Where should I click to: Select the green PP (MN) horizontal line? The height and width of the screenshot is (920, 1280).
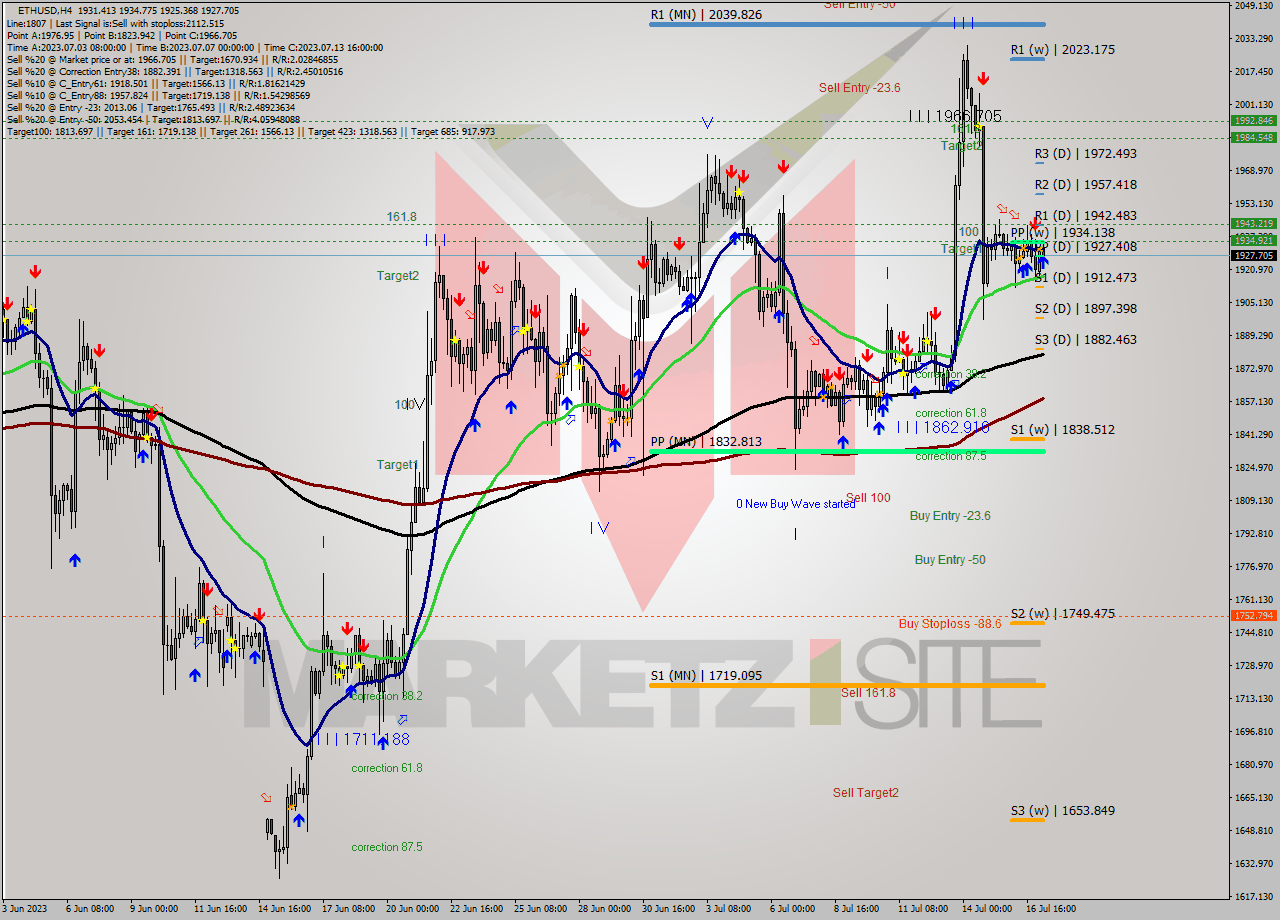coord(847,451)
